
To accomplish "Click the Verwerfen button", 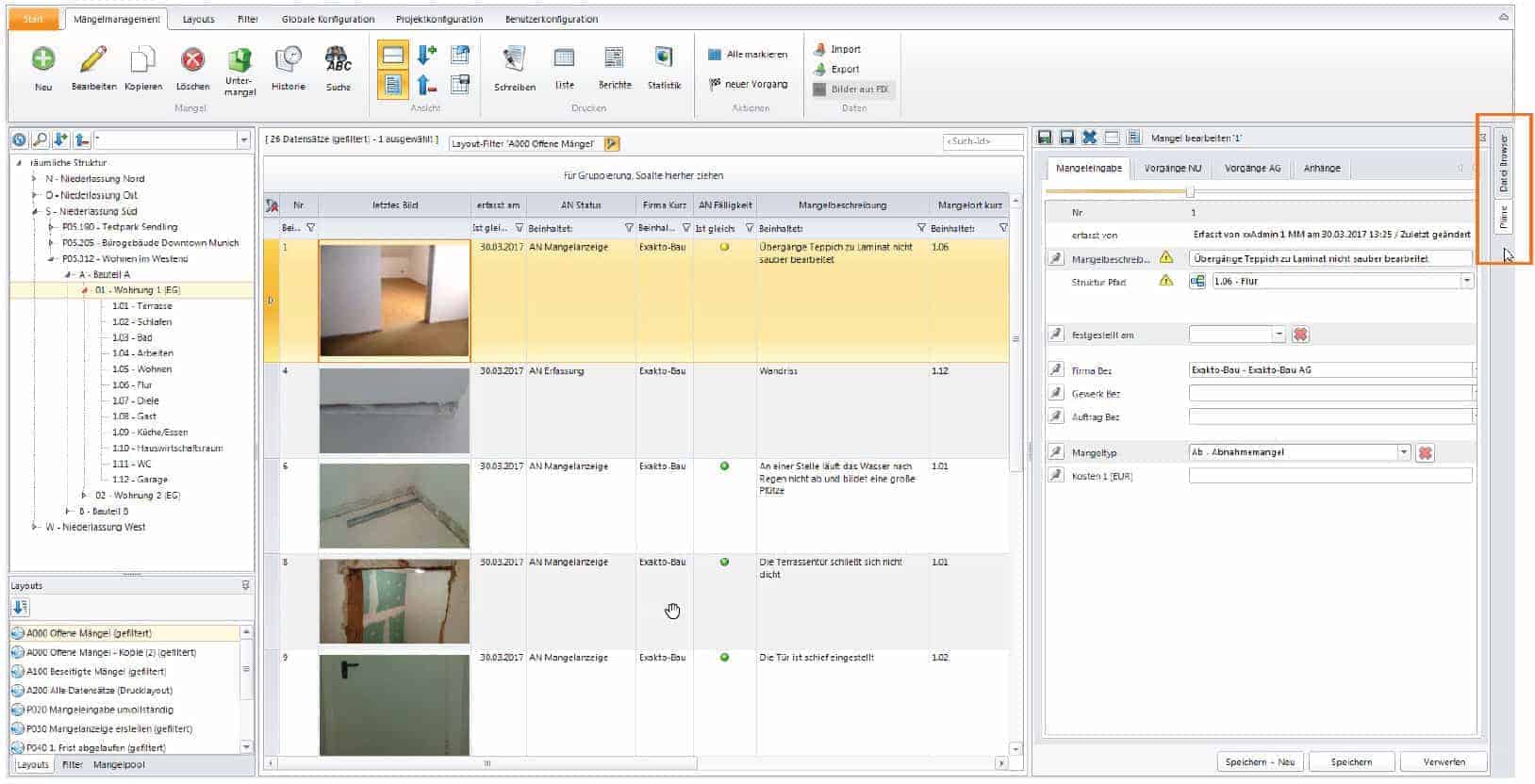I will [x=1444, y=761].
